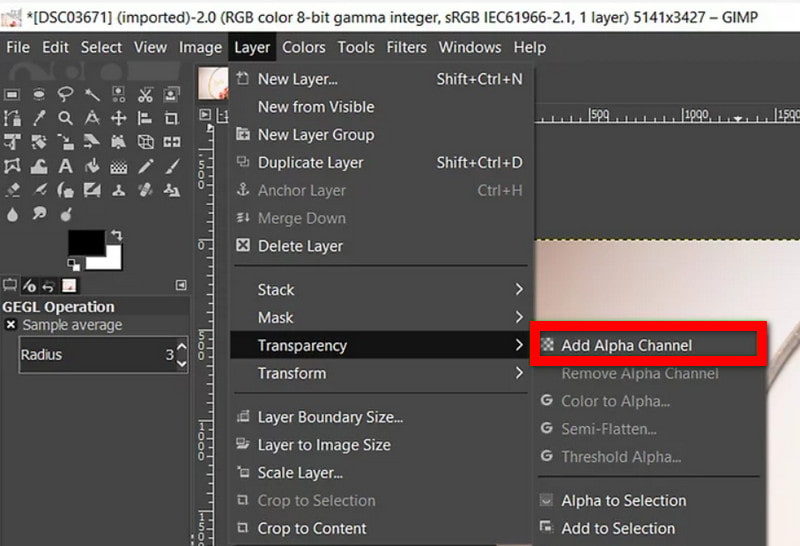This screenshot has height=546, width=800.
Task: Select the Paintbrush tool
Action: coord(171,166)
